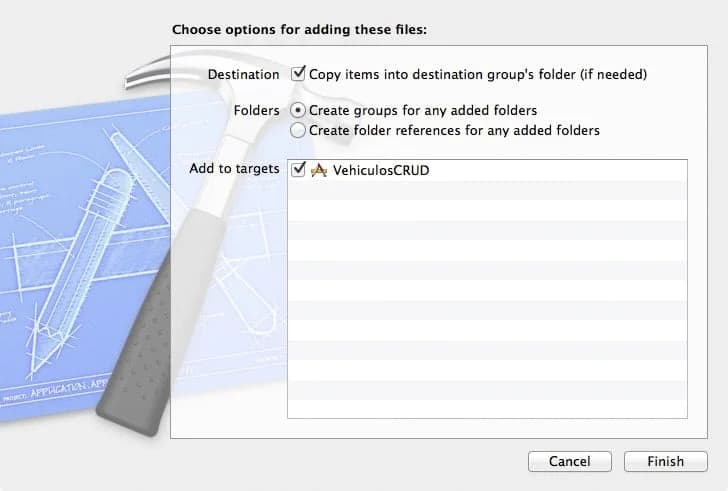Viewport: 728px width, 491px height.
Task: Toggle the VehiculosCRUD target checkbox
Action: [x=298, y=169]
